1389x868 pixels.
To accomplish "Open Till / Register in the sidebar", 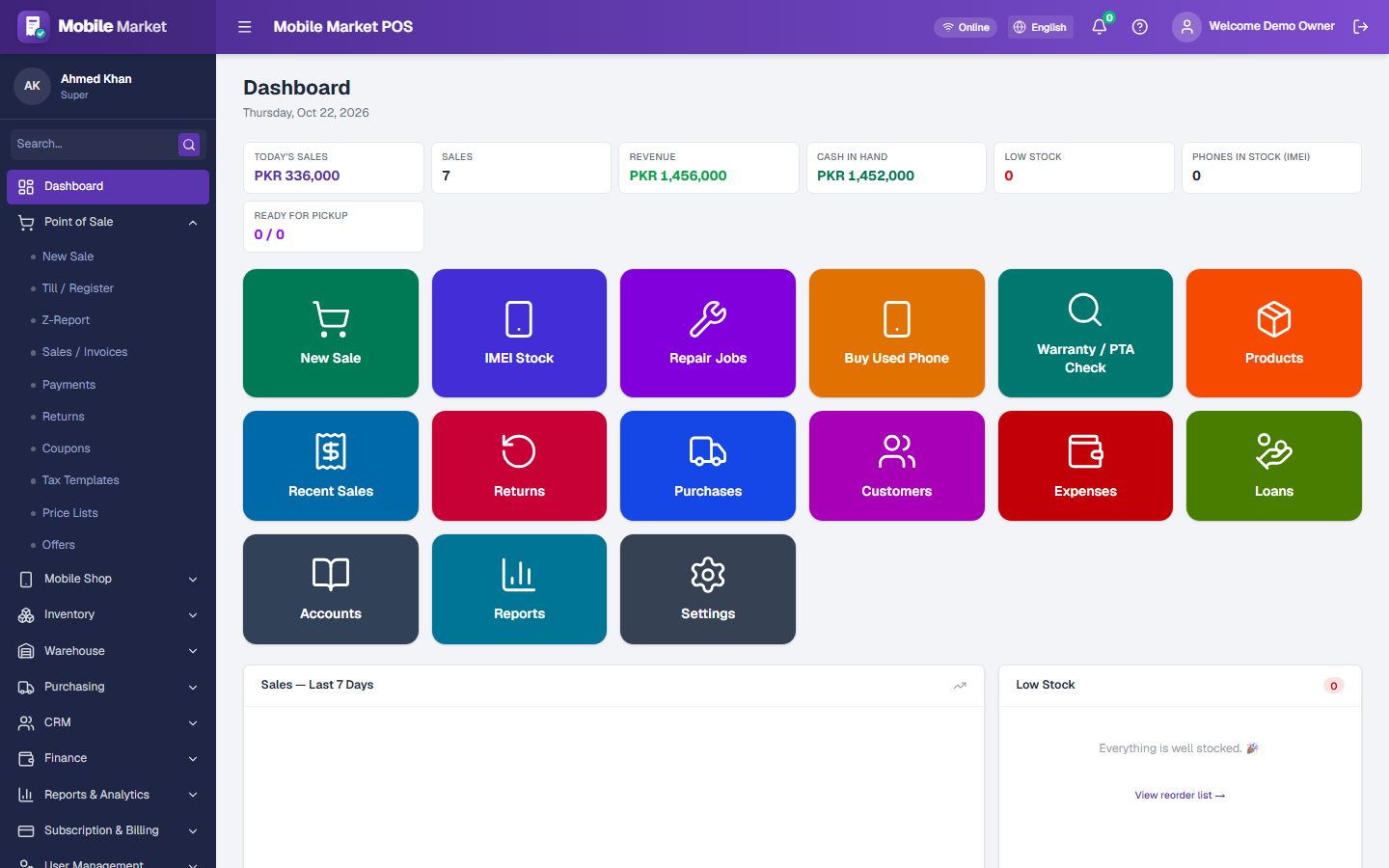I will [77, 288].
